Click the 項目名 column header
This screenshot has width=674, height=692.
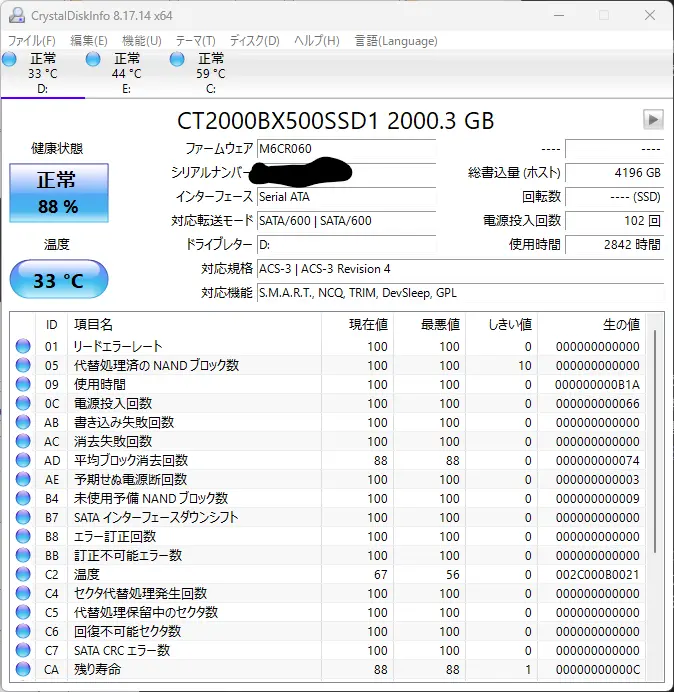tap(194, 325)
